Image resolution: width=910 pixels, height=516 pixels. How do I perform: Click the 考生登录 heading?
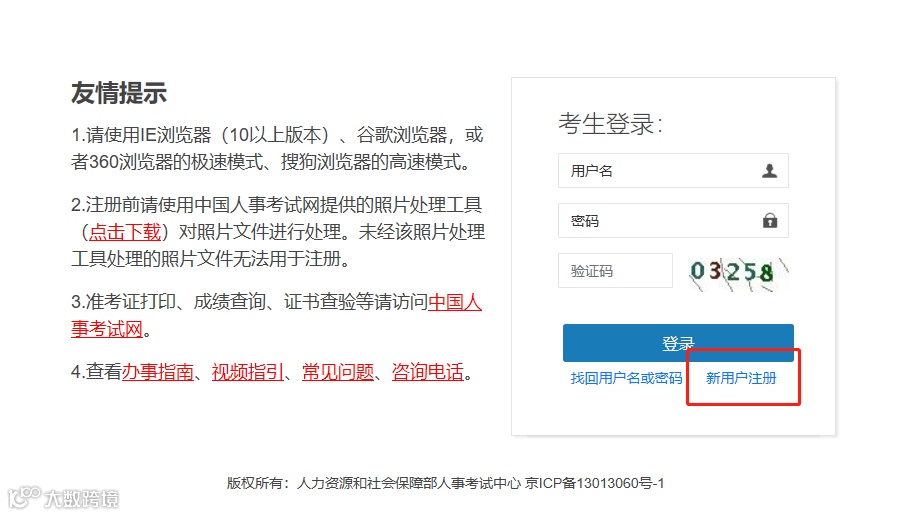611,124
